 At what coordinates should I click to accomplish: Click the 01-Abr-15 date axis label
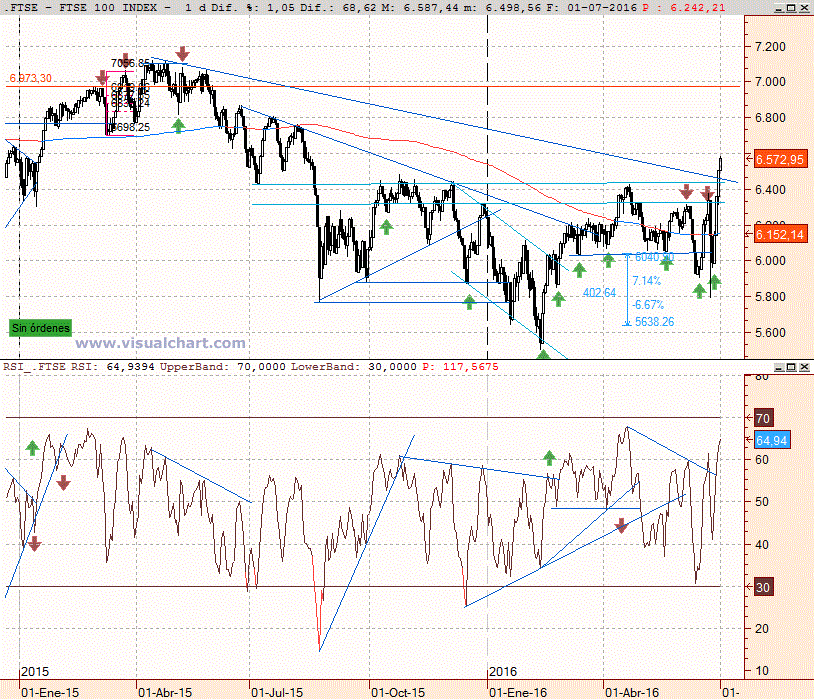pos(165,692)
